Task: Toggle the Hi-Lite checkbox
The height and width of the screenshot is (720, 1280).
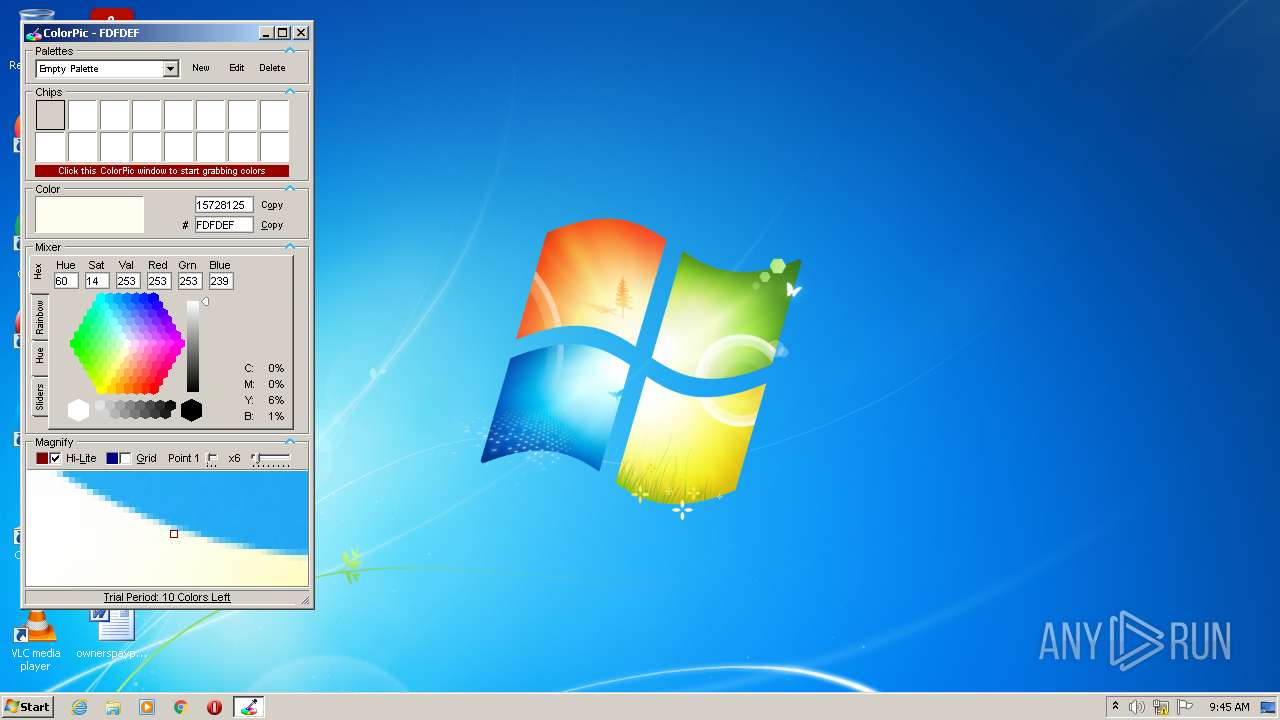Action: (x=55, y=458)
